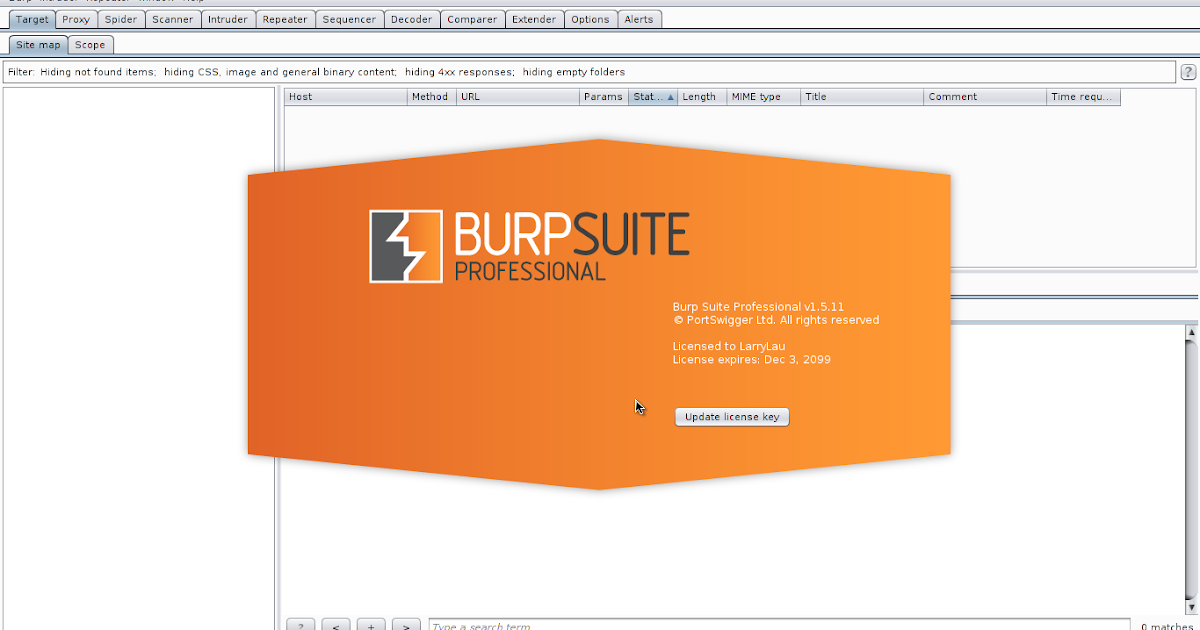Go to next search match '>' button
Viewport: 1200px width, 630px height.
405,624
